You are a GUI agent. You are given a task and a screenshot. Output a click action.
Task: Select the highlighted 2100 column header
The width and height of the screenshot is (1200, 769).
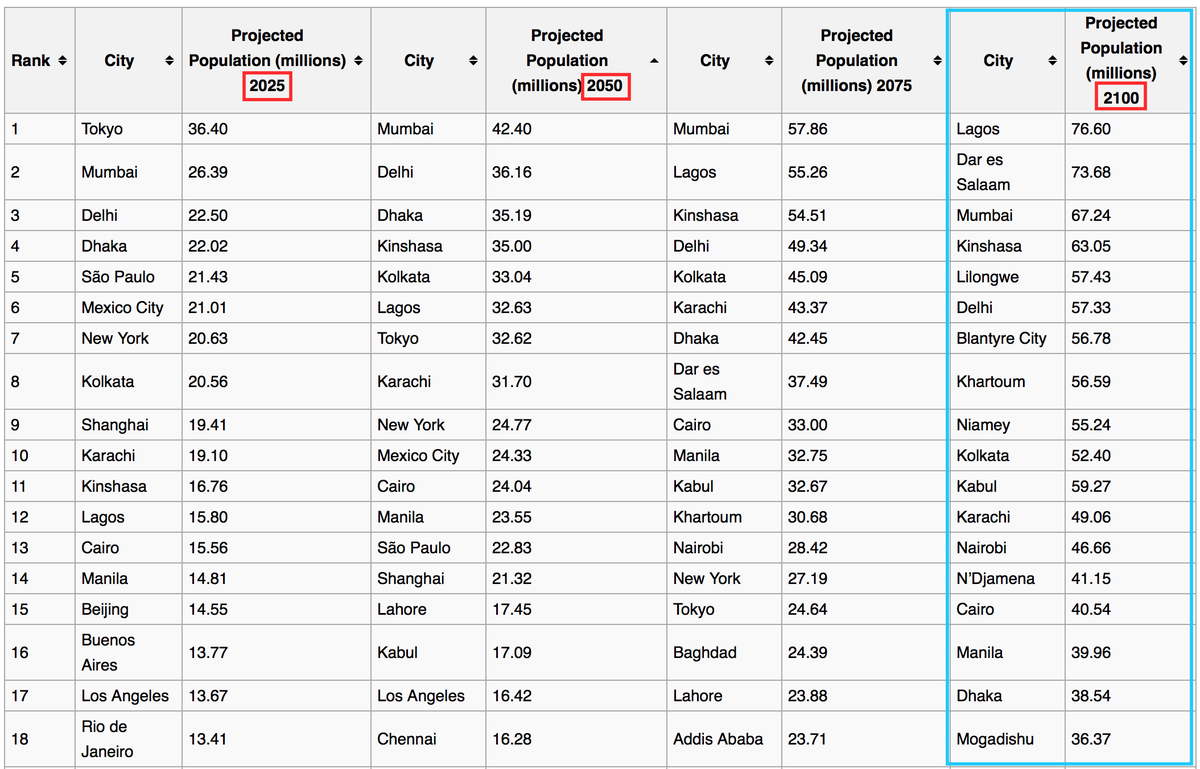click(x=1121, y=60)
